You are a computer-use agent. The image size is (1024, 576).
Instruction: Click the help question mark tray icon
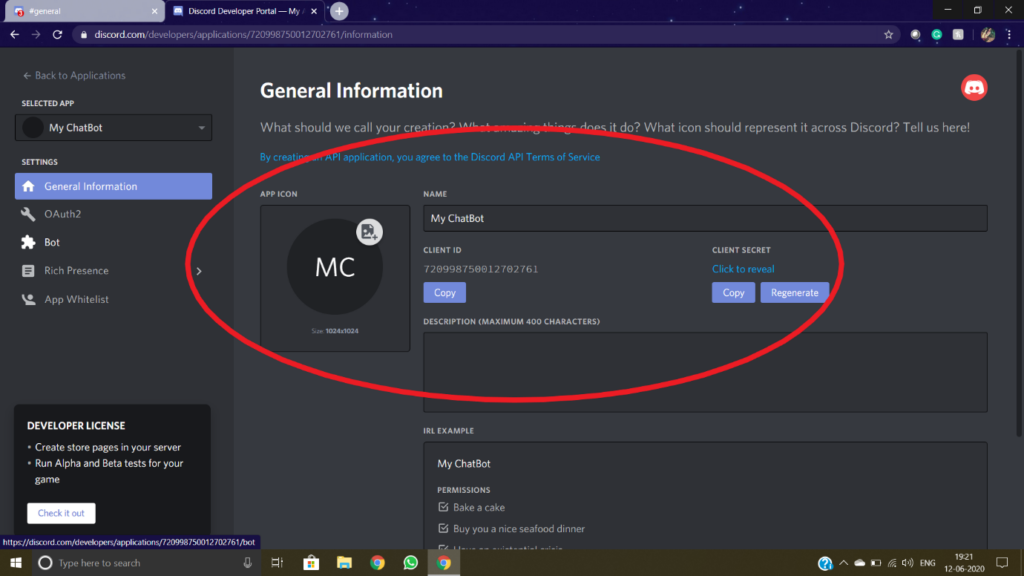(825, 563)
